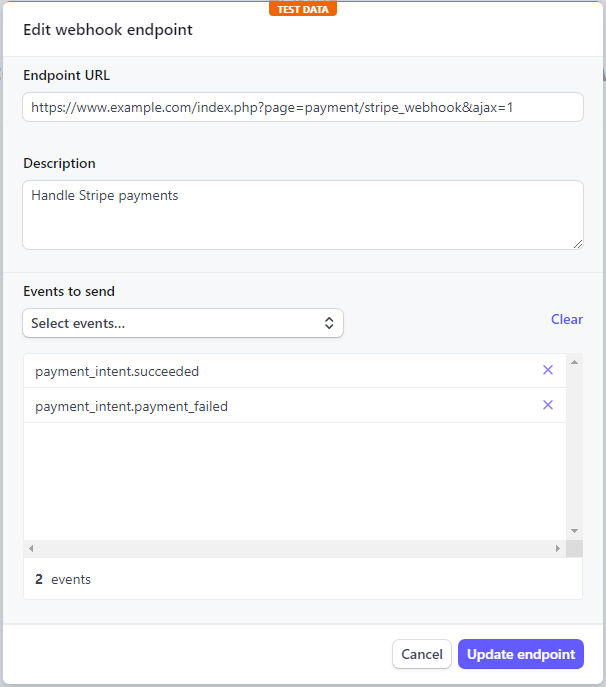
Task: Click the orange TEST DATA badge
Action: click(303, 9)
